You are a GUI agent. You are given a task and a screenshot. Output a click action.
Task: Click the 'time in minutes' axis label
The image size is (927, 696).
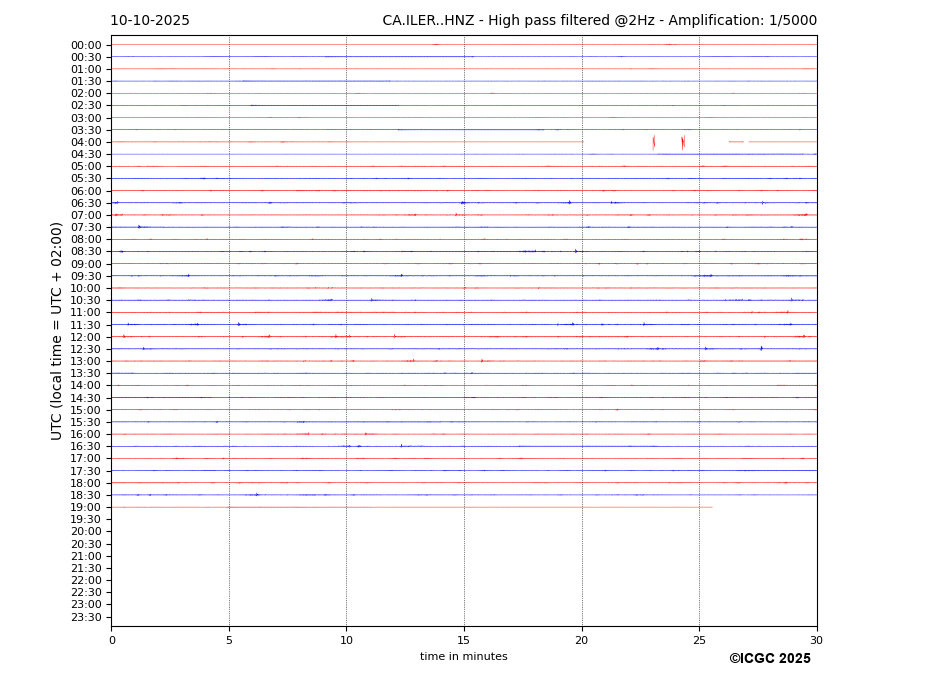coord(463,657)
